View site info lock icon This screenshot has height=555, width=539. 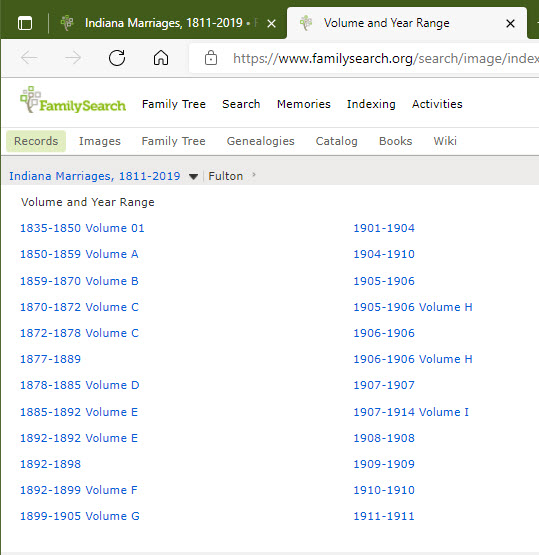pyautogui.click(x=211, y=58)
